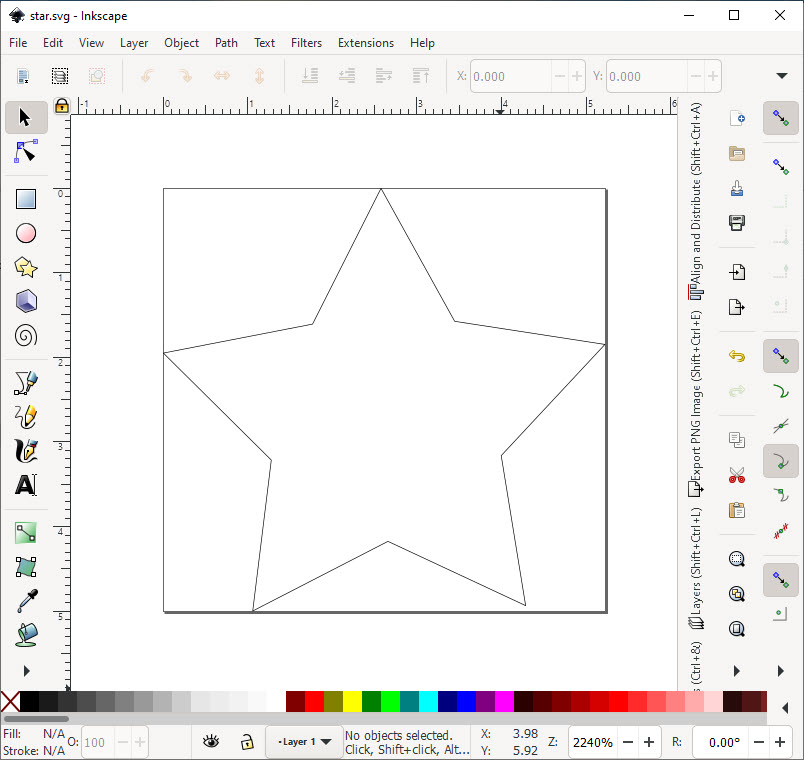Screen dimensions: 804x760
Task: Open the Layer 1 dropdown
Action: [304, 742]
